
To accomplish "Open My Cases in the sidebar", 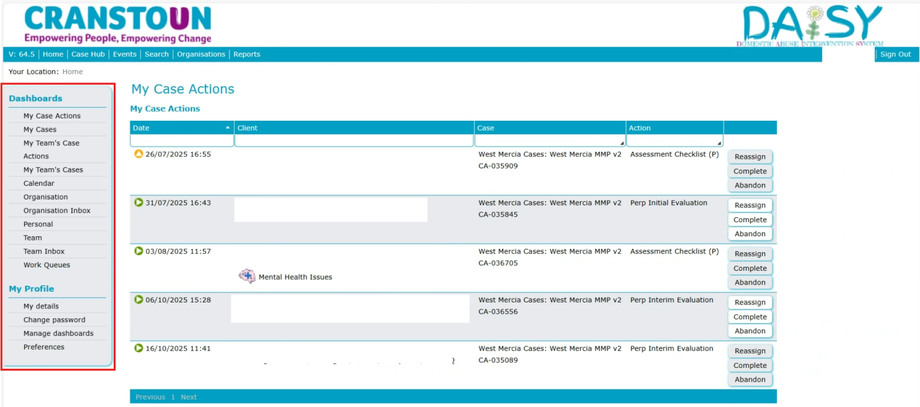I will [x=40, y=130].
